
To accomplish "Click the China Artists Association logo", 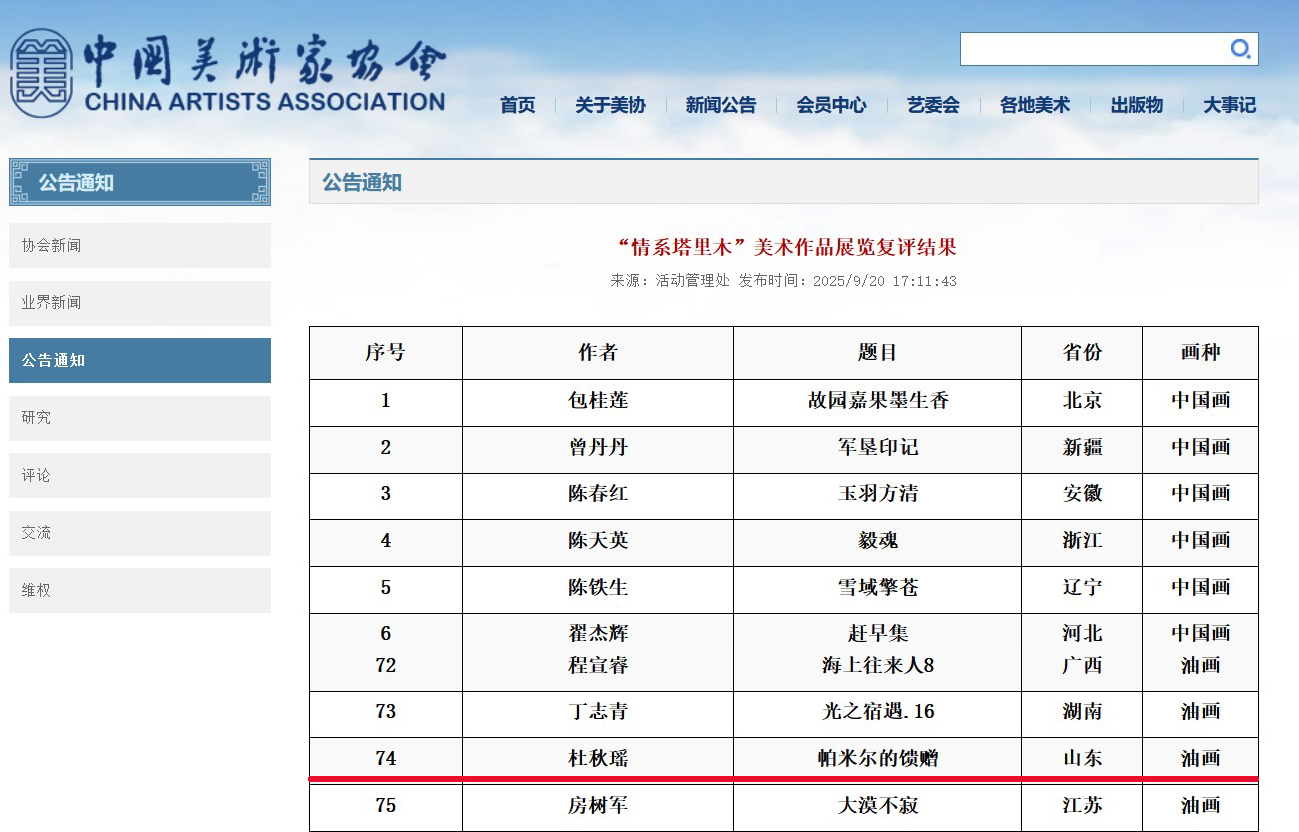I will (227, 73).
